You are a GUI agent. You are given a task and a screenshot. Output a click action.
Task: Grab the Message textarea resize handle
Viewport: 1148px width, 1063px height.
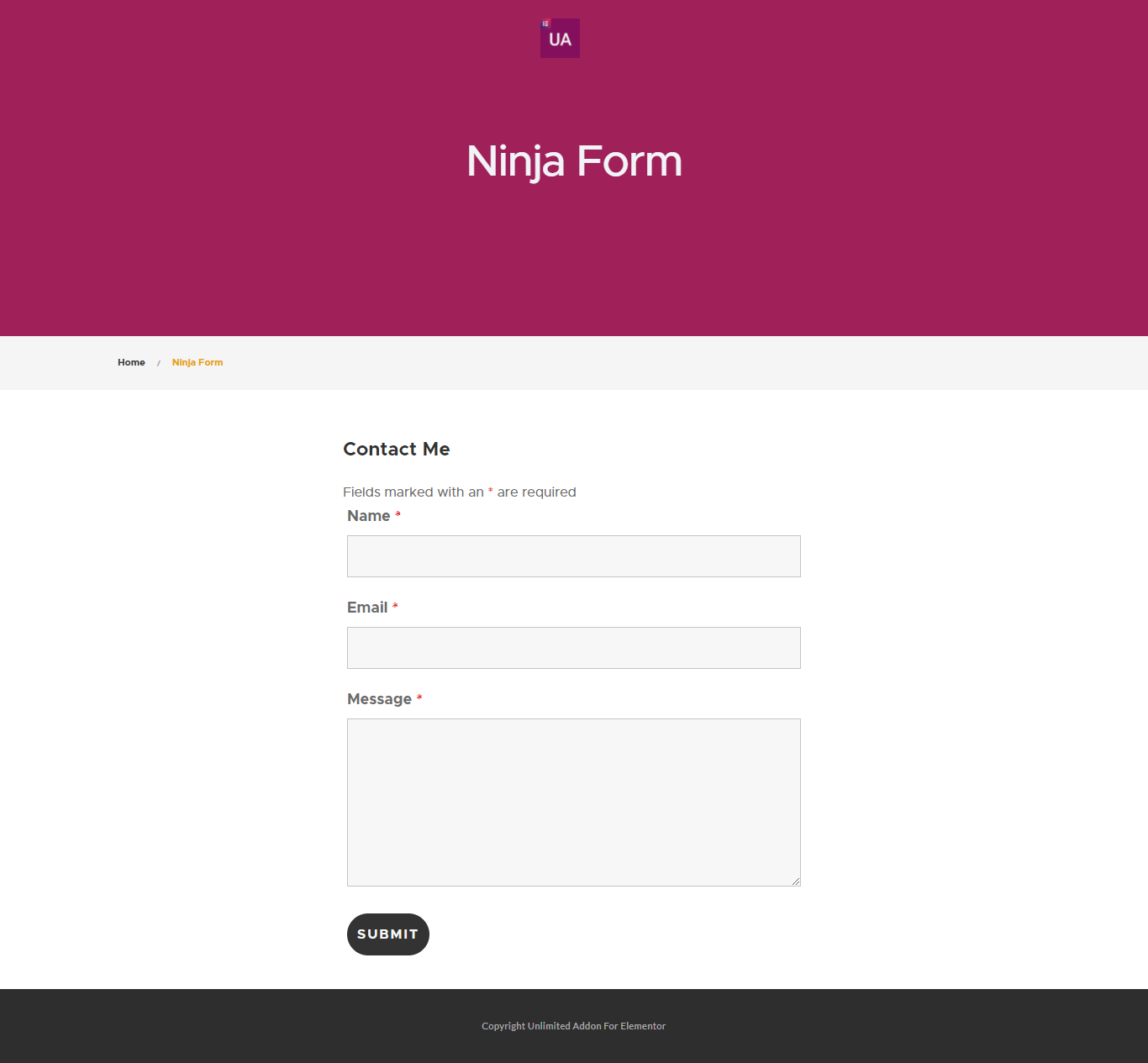pyautogui.click(x=795, y=881)
